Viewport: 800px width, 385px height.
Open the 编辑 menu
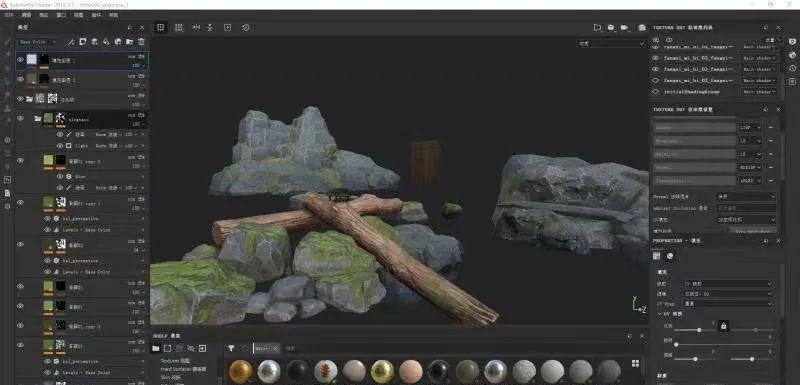(26, 15)
